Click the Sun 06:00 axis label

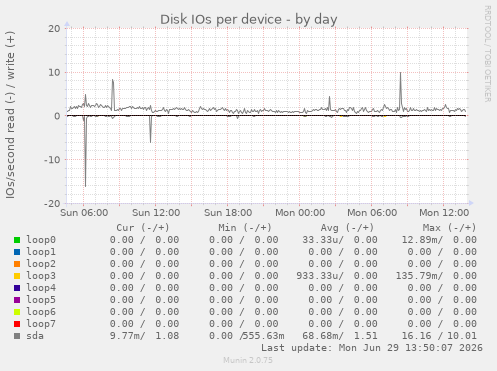84,213
